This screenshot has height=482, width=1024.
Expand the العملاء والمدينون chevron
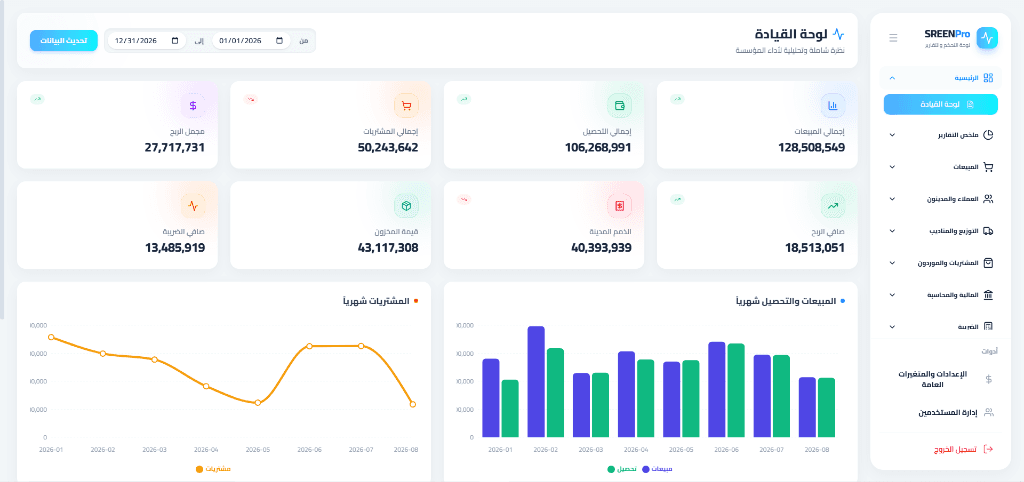tap(893, 199)
